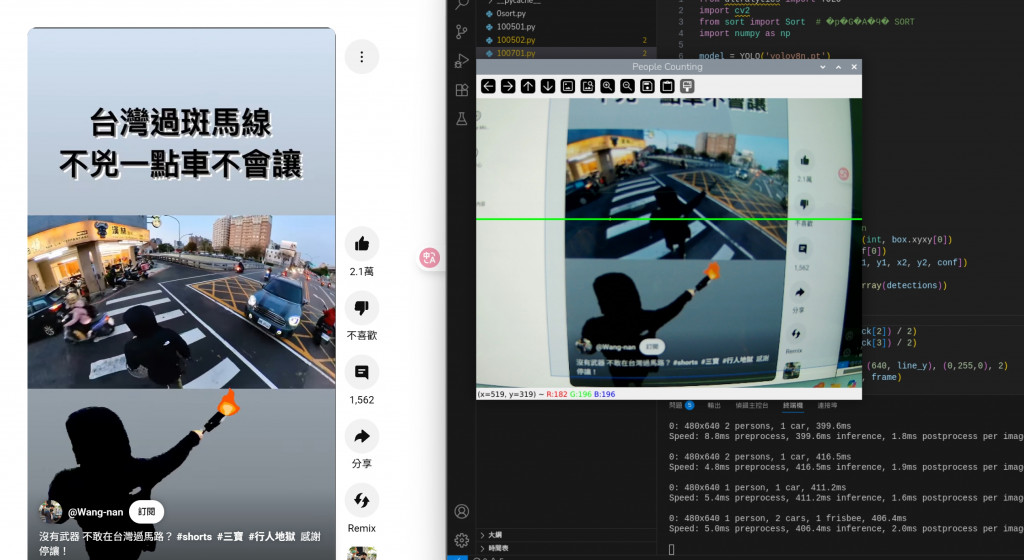Screen dimensions: 1024x560
Task: Open the Short's three-dot more menu
Action: coord(362,57)
